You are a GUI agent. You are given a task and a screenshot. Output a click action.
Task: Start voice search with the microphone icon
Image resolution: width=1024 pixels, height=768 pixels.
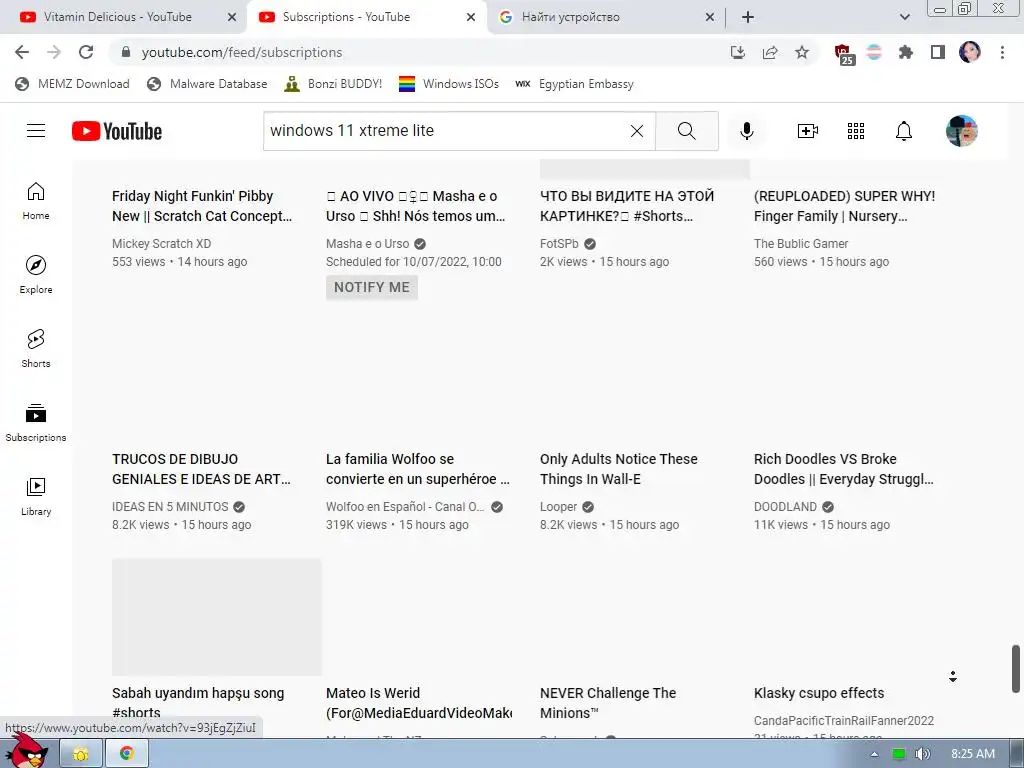coord(746,131)
